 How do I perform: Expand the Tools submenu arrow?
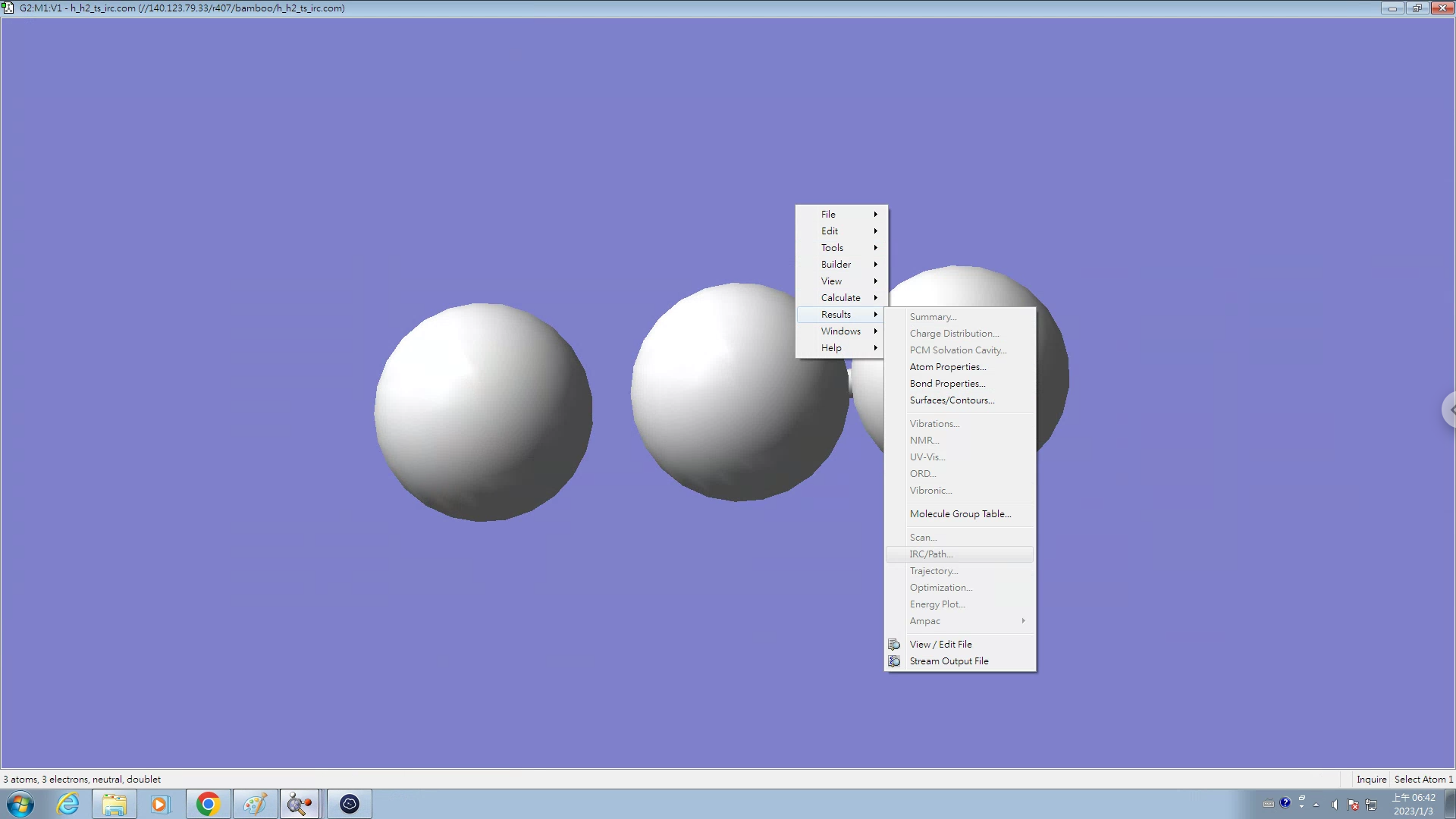coord(875,248)
